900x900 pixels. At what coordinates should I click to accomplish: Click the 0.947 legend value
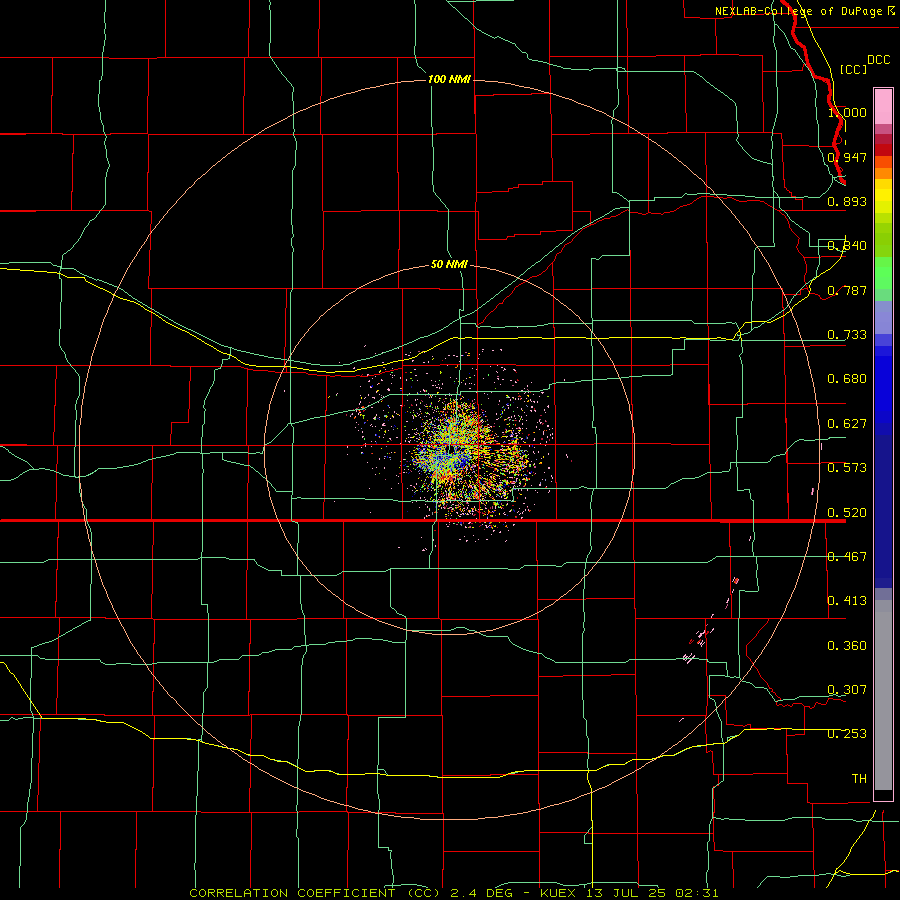[847, 157]
